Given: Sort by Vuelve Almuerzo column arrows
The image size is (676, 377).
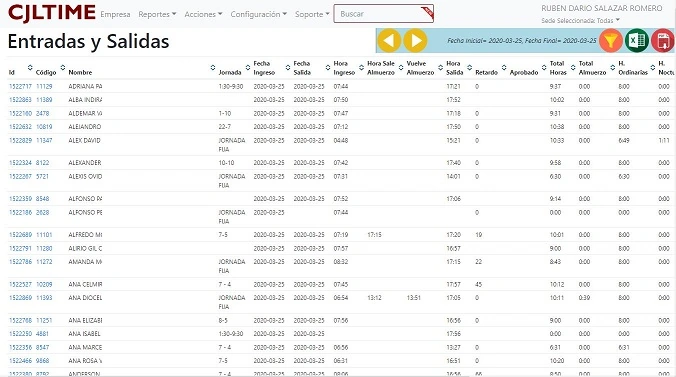Looking at the screenshot, I should (441, 67).
